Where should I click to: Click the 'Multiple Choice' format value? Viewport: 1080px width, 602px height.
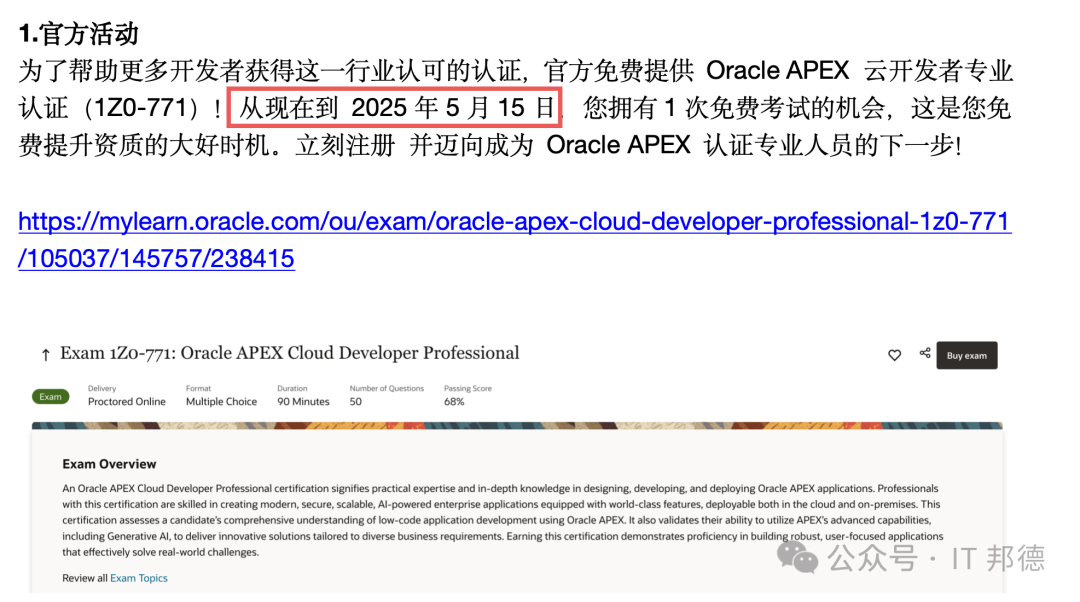221,402
